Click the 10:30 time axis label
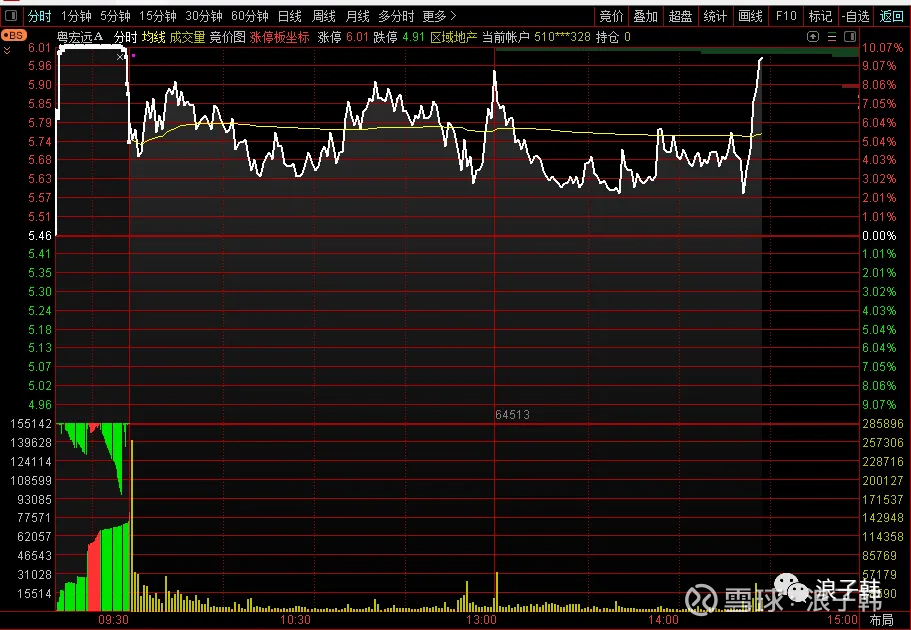 (295, 620)
